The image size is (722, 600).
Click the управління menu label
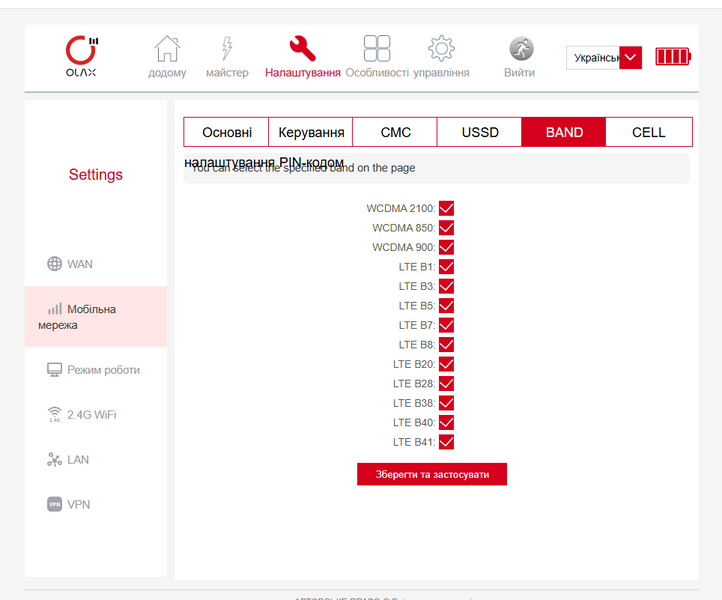[x=441, y=73]
